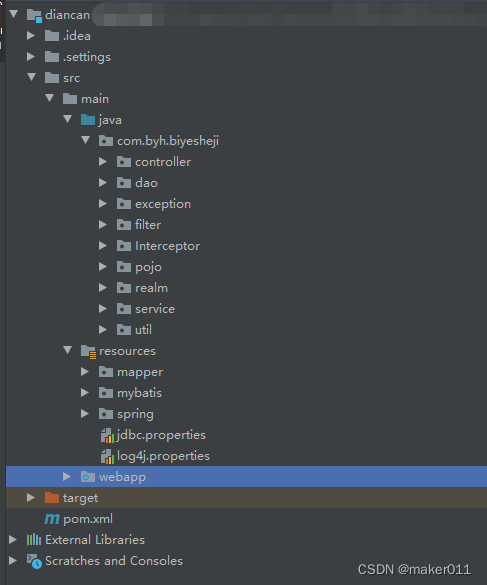This screenshot has height=585, width=487.
Task: Select the 'log4j.properties' file name
Action: (163, 456)
